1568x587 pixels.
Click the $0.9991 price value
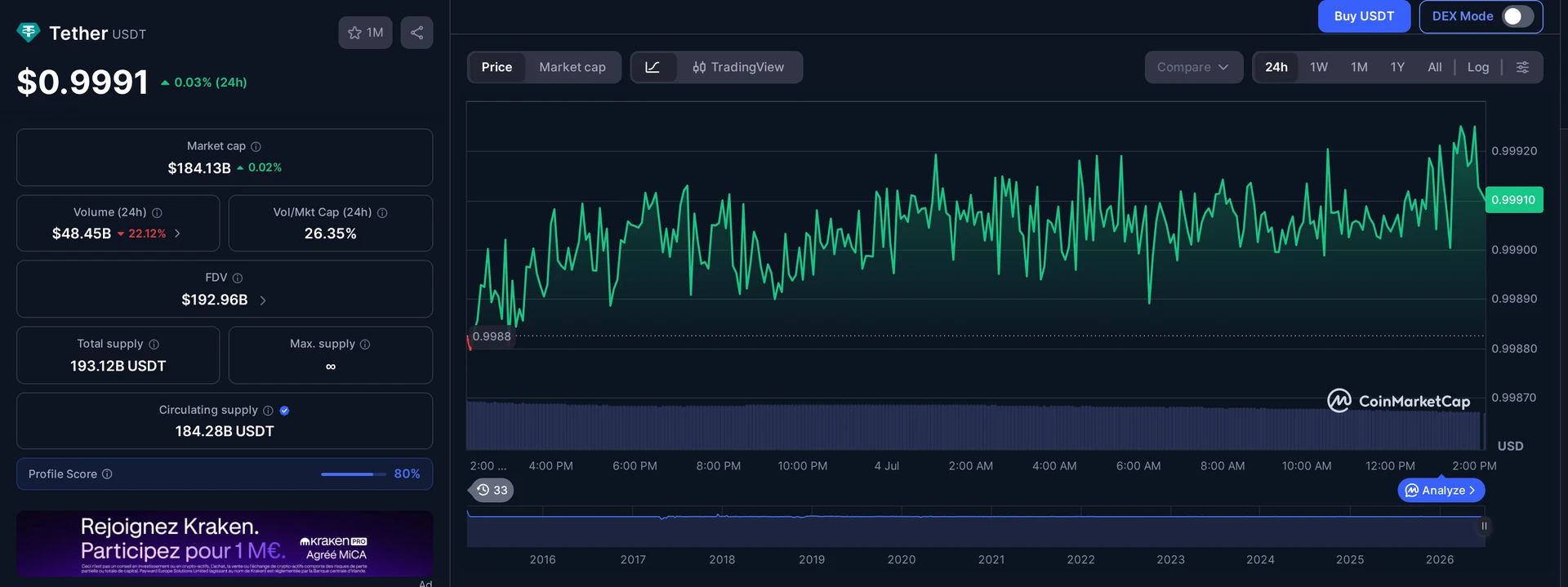point(82,82)
